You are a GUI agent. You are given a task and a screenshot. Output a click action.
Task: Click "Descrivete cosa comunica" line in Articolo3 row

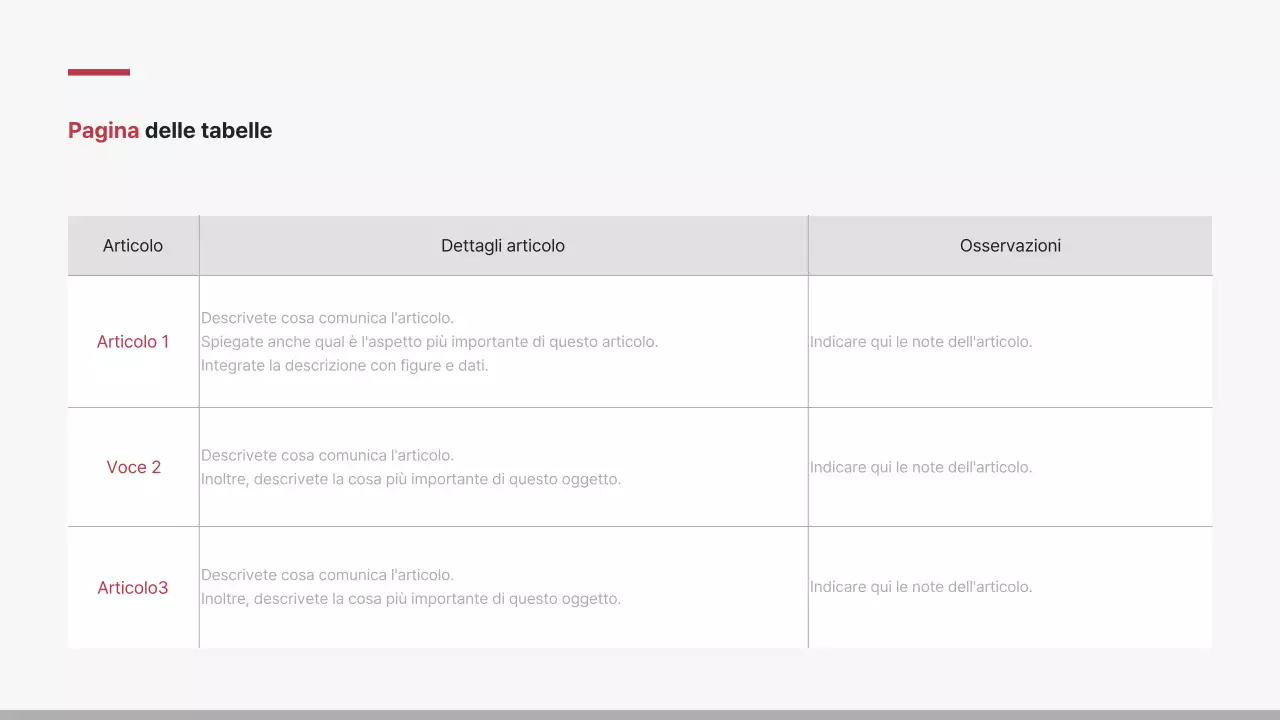tap(327, 575)
